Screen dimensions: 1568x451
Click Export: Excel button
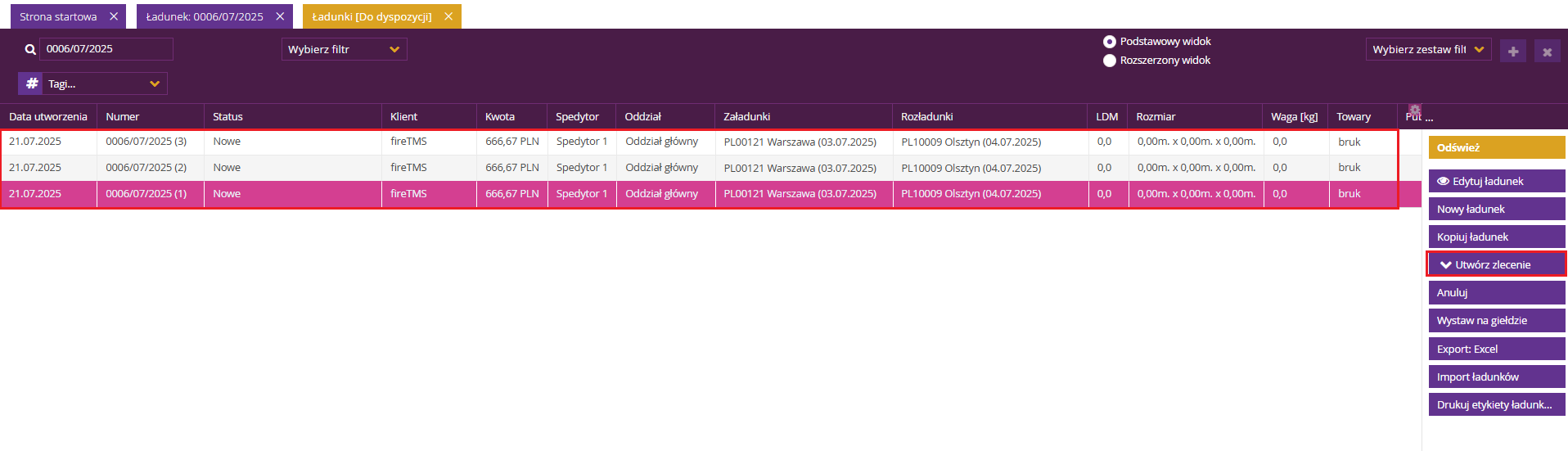point(1497,349)
